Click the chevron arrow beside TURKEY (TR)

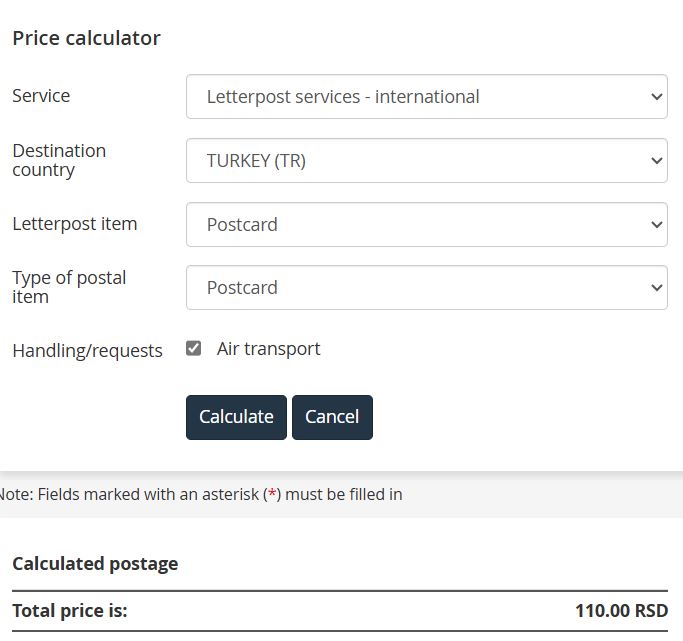pos(656,160)
